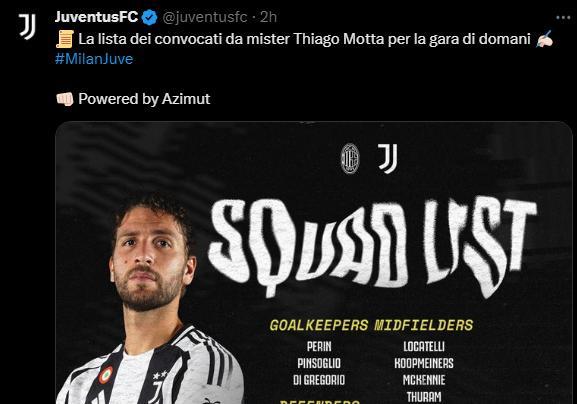Image resolution: width=577 pixels, height=404 pixels.
Task: Click the MIDFIELDERS heading in image
Action: (424, 325)
